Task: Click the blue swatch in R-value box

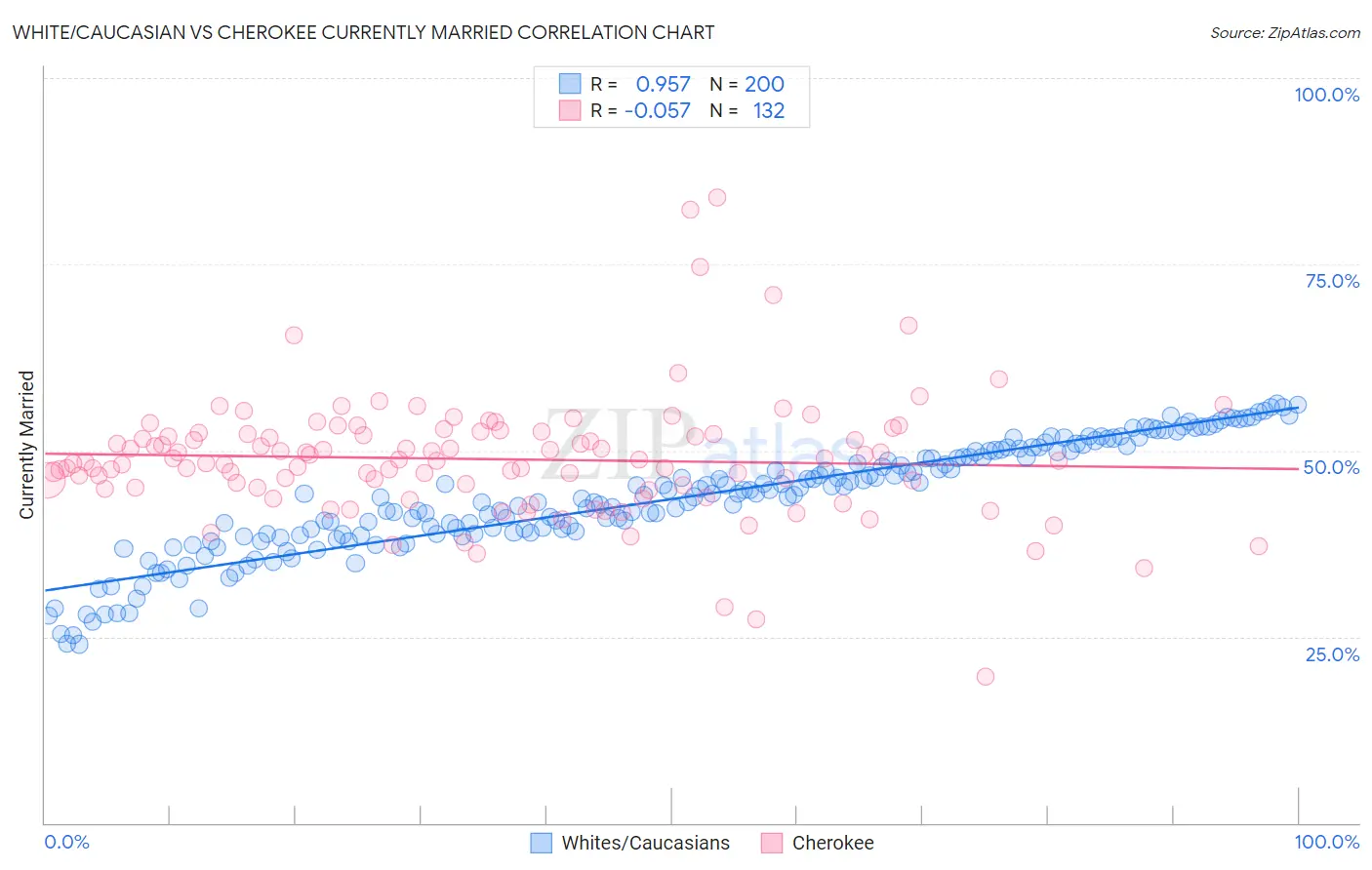Action: tap(570, 84)
